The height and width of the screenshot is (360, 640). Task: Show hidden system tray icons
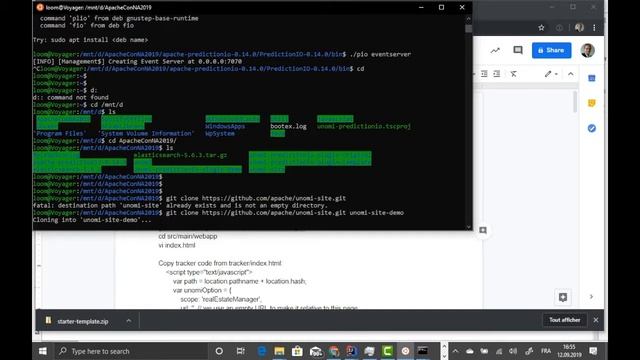456,351
